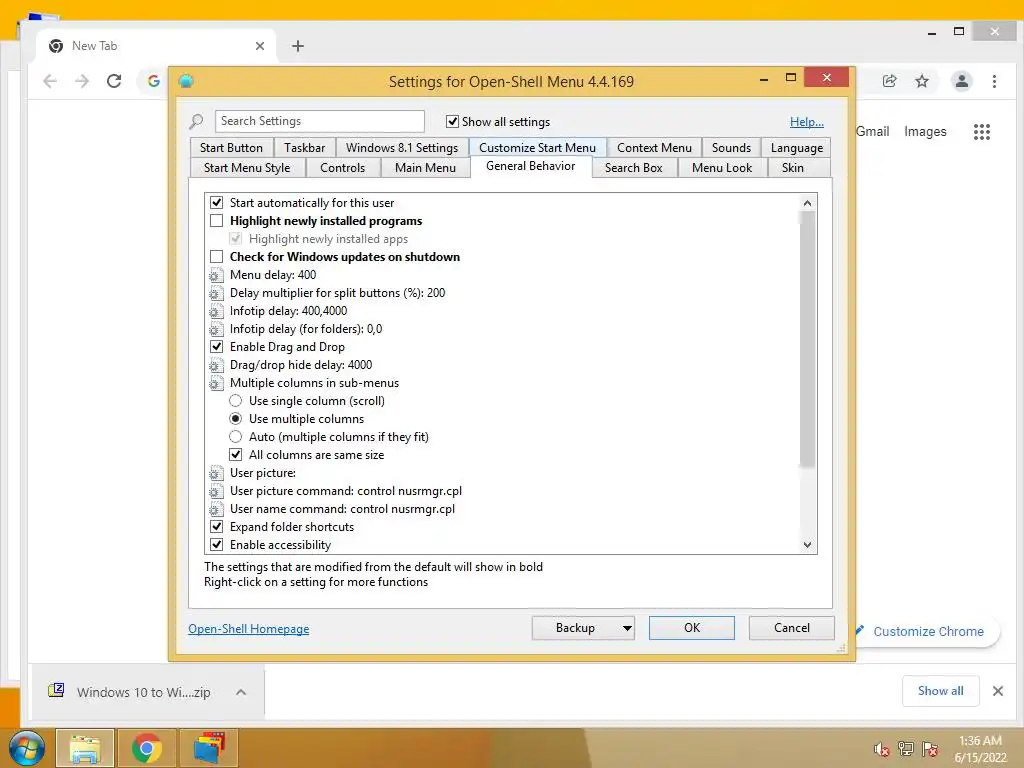Switch to Start Menu Style tab
This screenshot has height=768, width=1024.
[248, 168]
